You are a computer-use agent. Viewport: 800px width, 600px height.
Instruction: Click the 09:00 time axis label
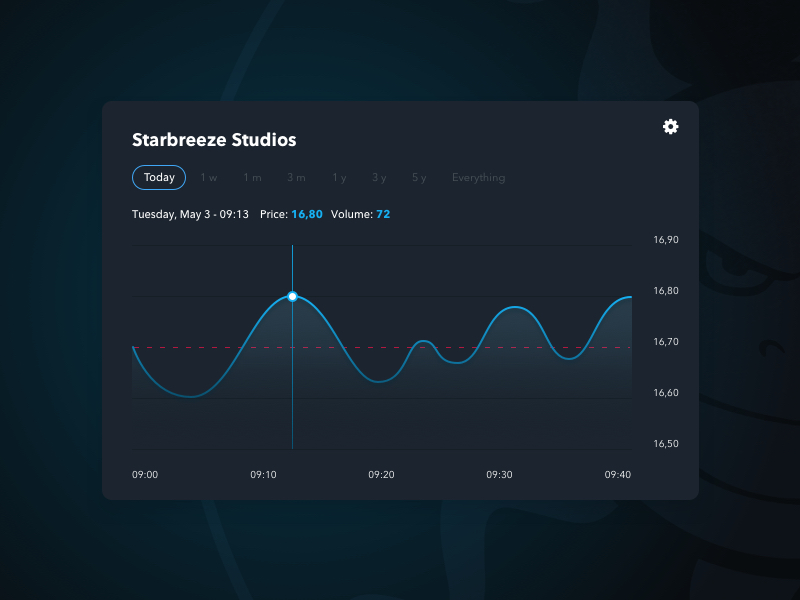[x=145, y=474]
